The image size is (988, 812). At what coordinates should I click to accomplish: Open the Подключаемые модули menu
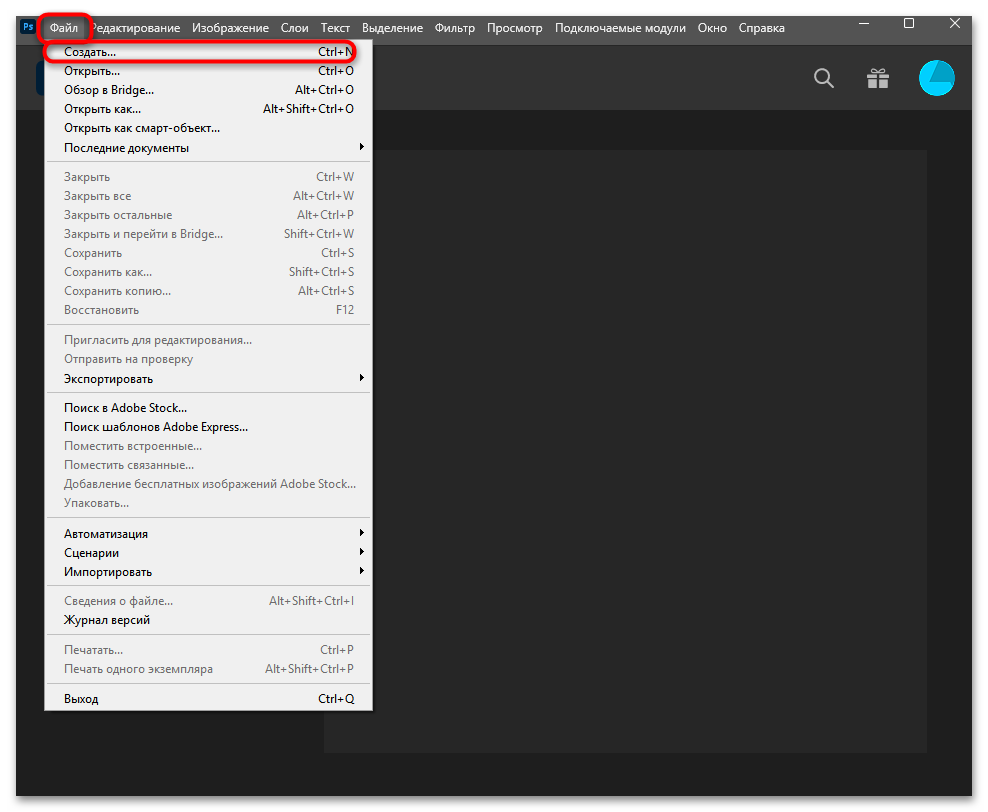click(x=620, y=28)
